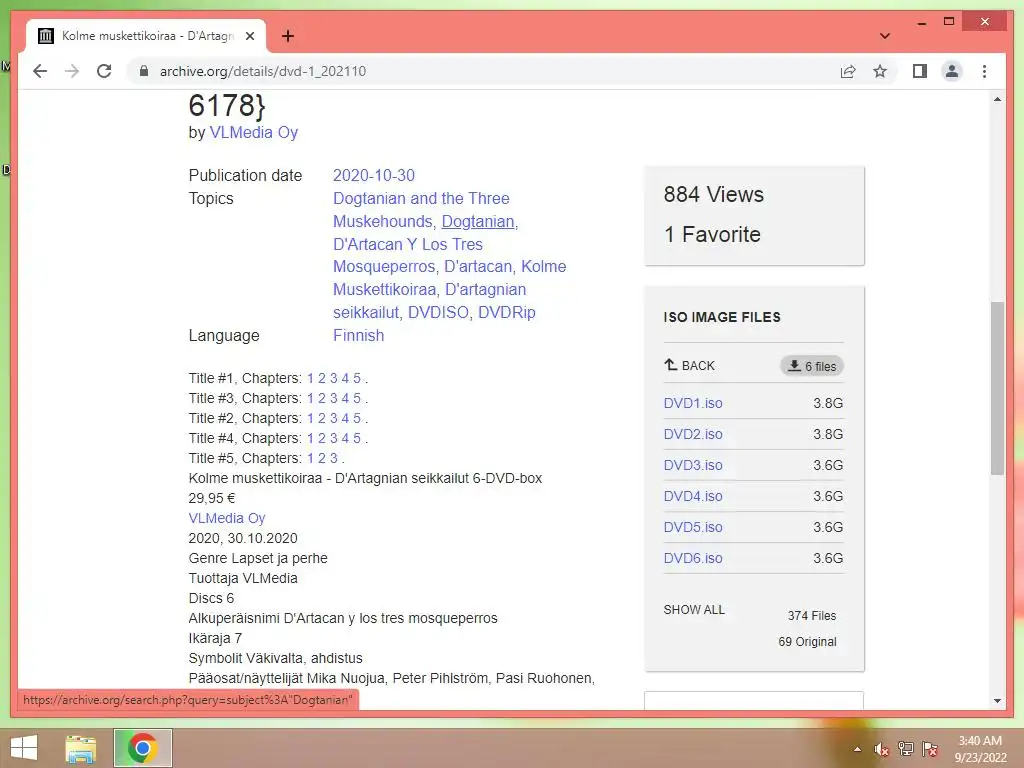The height and width of the screenshot is (768, 1024).
Task: Click the scrollbar up arrow
Action: click(997, 99)
